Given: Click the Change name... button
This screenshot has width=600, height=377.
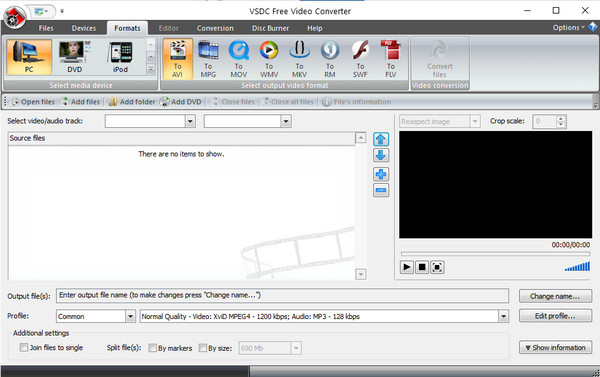Looking at the screenshot, I should pos(555,296).
